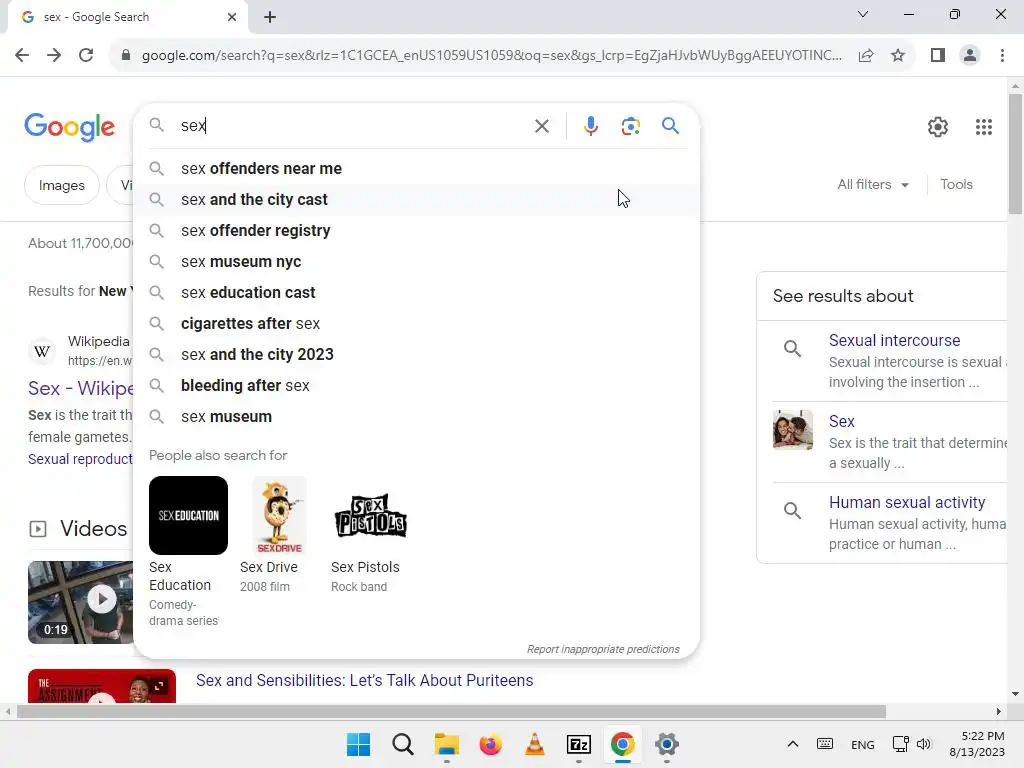Close the Google Search tab
Viewport: 1024px width, 768px height.
tap(232, 17)
